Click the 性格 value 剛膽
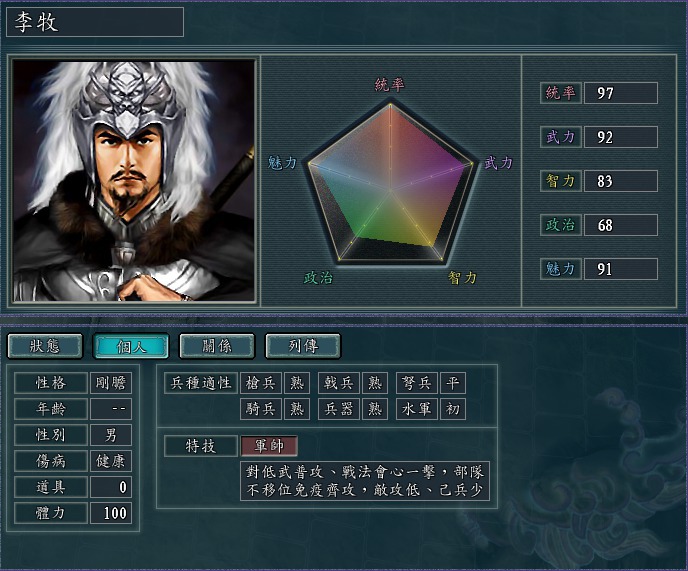This screenshot has width=688, height=571. (x=111, y=383)
